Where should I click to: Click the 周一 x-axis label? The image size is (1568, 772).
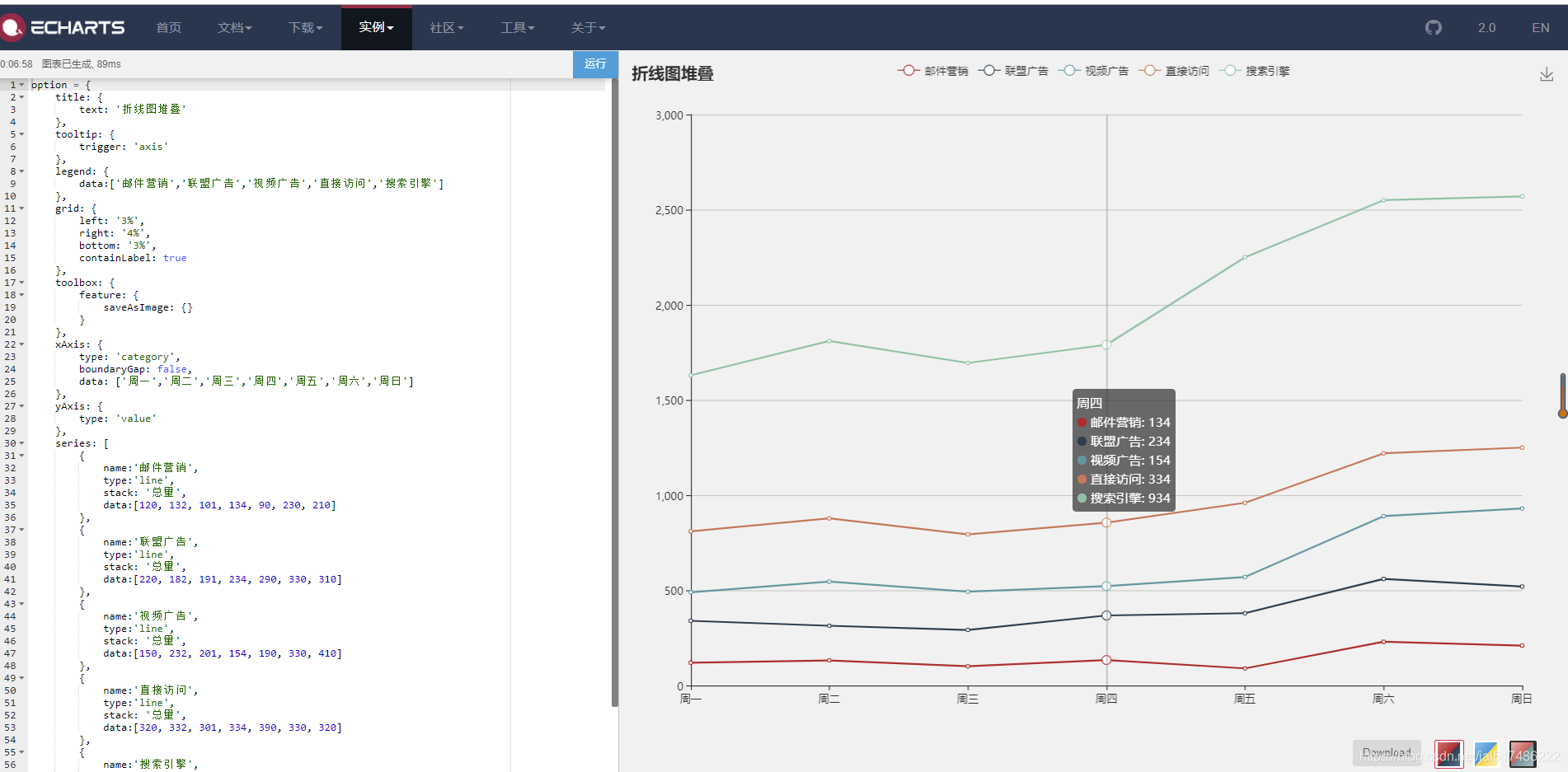(x=691, y=699)
